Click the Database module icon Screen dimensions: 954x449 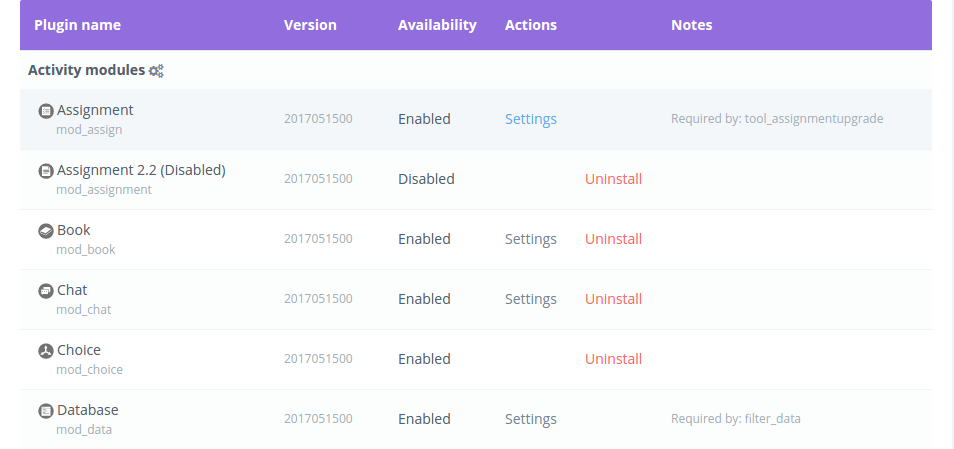(46, 411)
